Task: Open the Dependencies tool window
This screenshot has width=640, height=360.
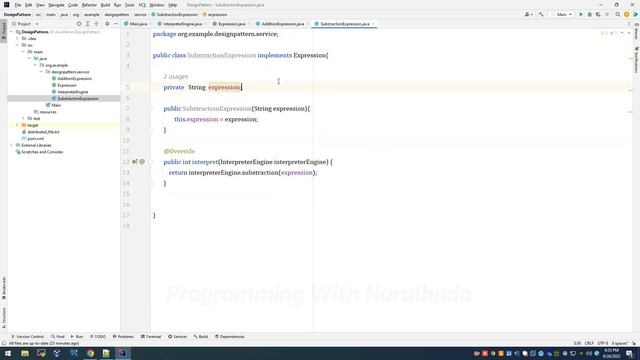Action: (230, 337)
